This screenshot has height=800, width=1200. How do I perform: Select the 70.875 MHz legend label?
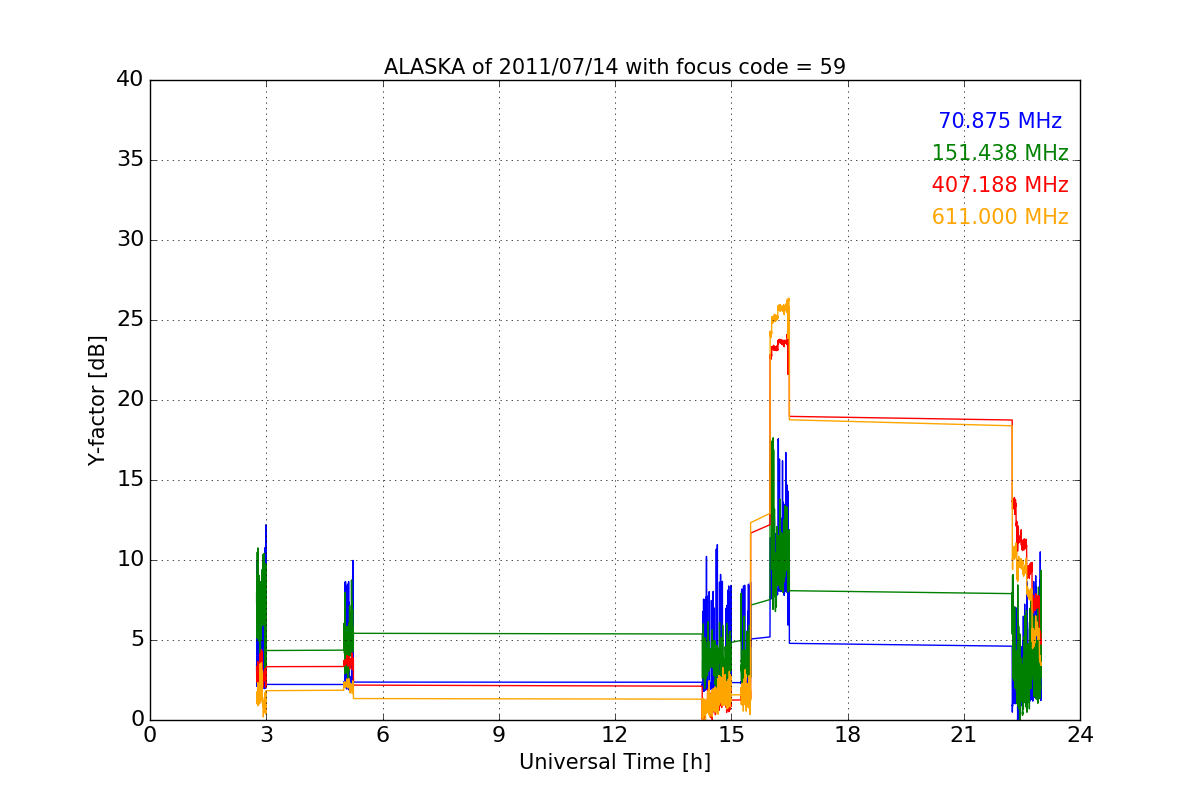click(1000, 121)
